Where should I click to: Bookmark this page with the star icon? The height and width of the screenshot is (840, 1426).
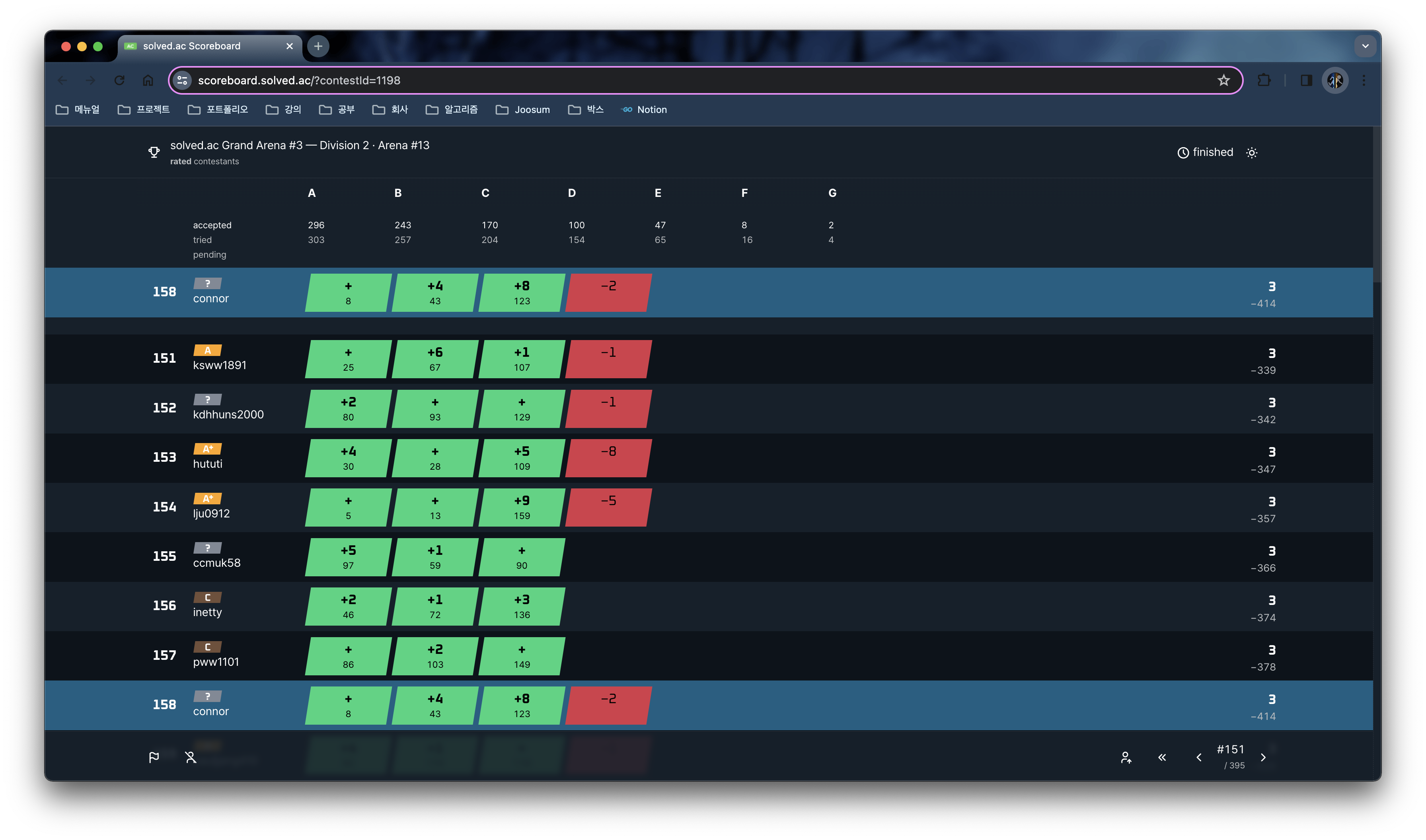tap(1223, 80)
